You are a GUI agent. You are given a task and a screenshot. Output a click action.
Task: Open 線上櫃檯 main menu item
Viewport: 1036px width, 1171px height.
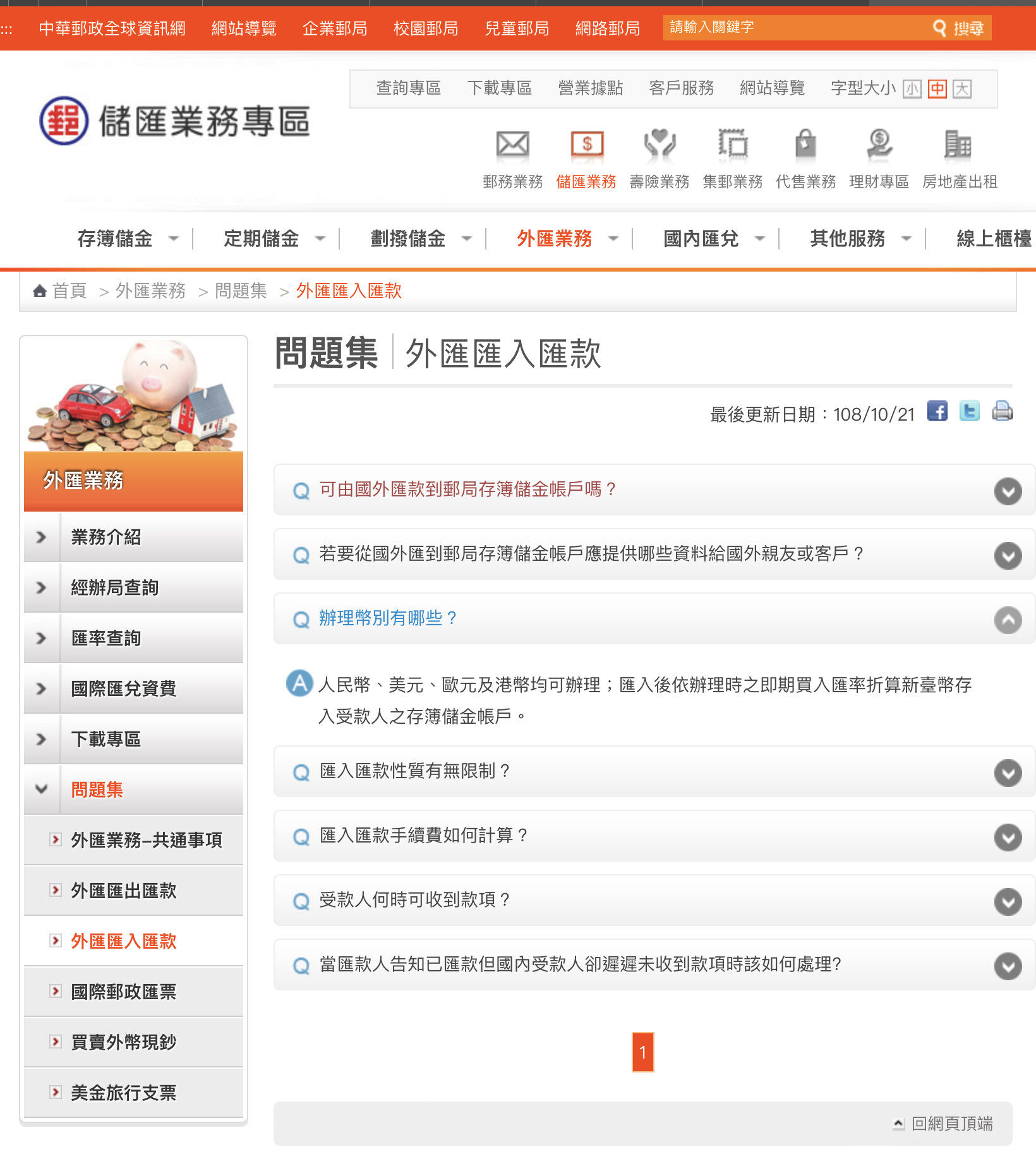[994, 239]
